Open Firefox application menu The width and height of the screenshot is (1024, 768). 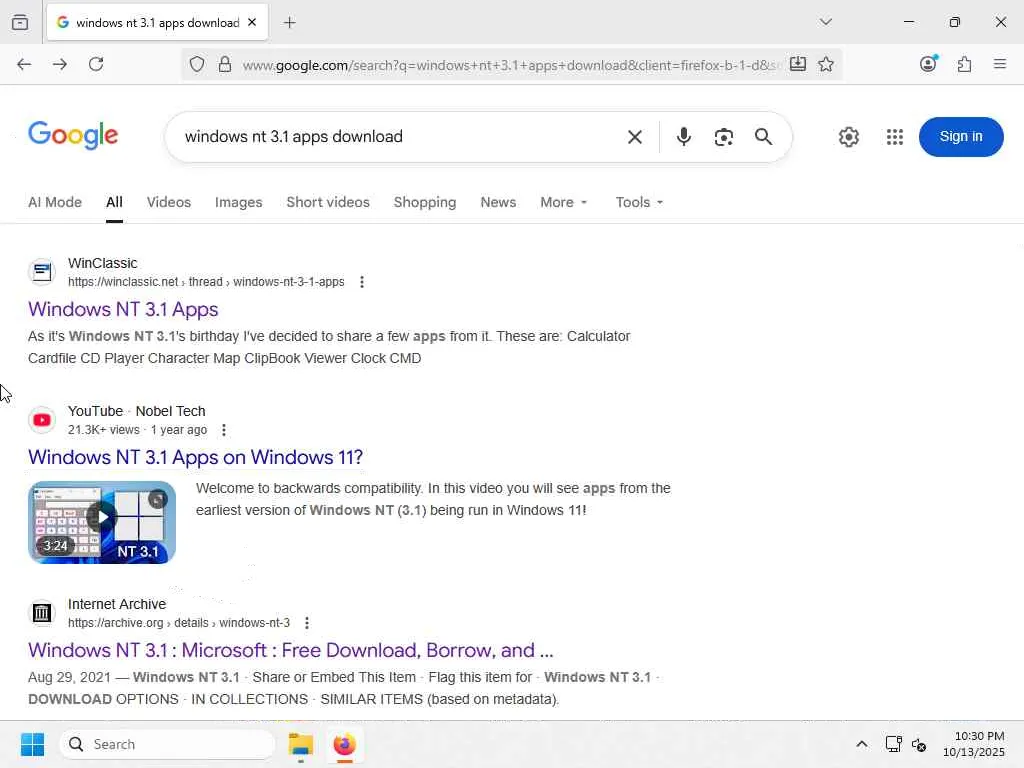pos(999,64)
